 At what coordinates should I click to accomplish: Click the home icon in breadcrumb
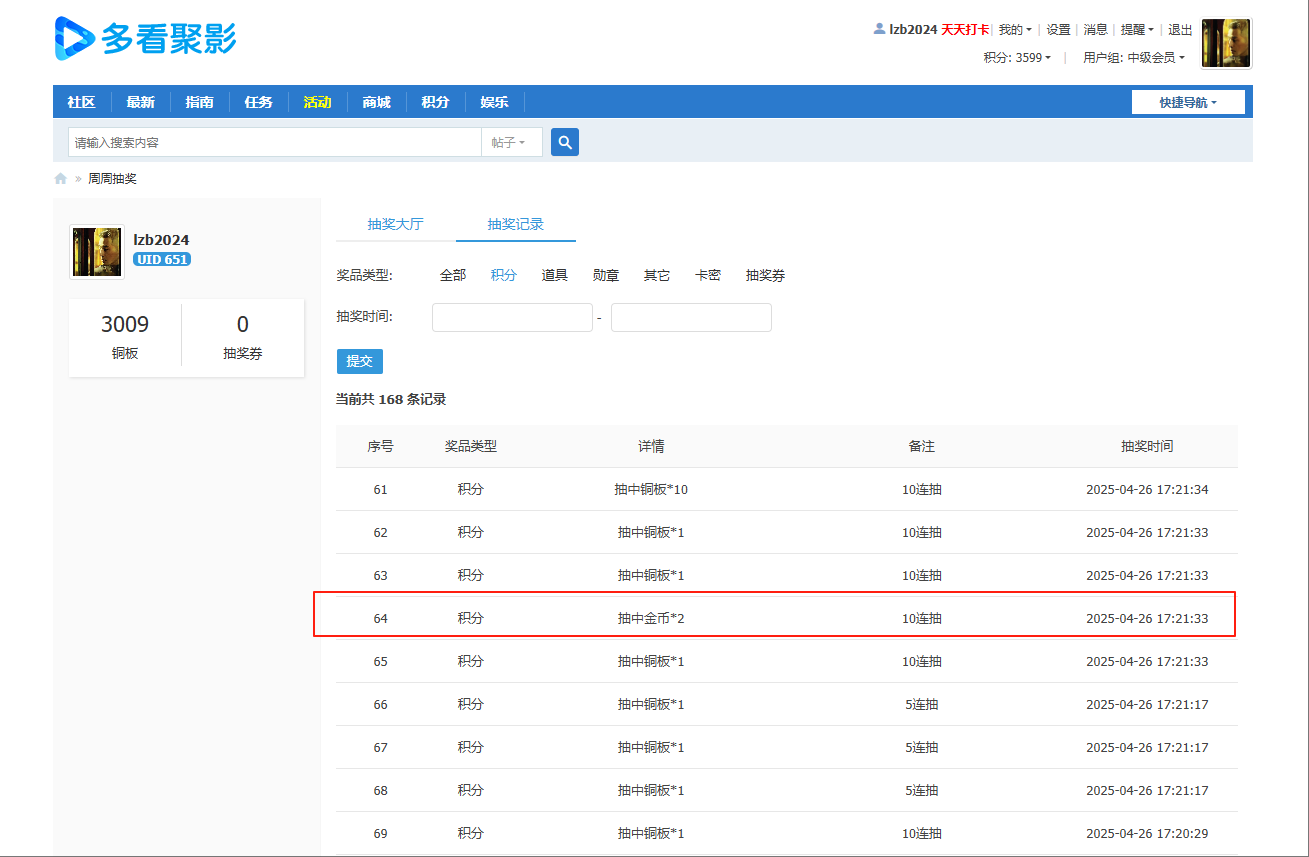click(x=60, y=179)
